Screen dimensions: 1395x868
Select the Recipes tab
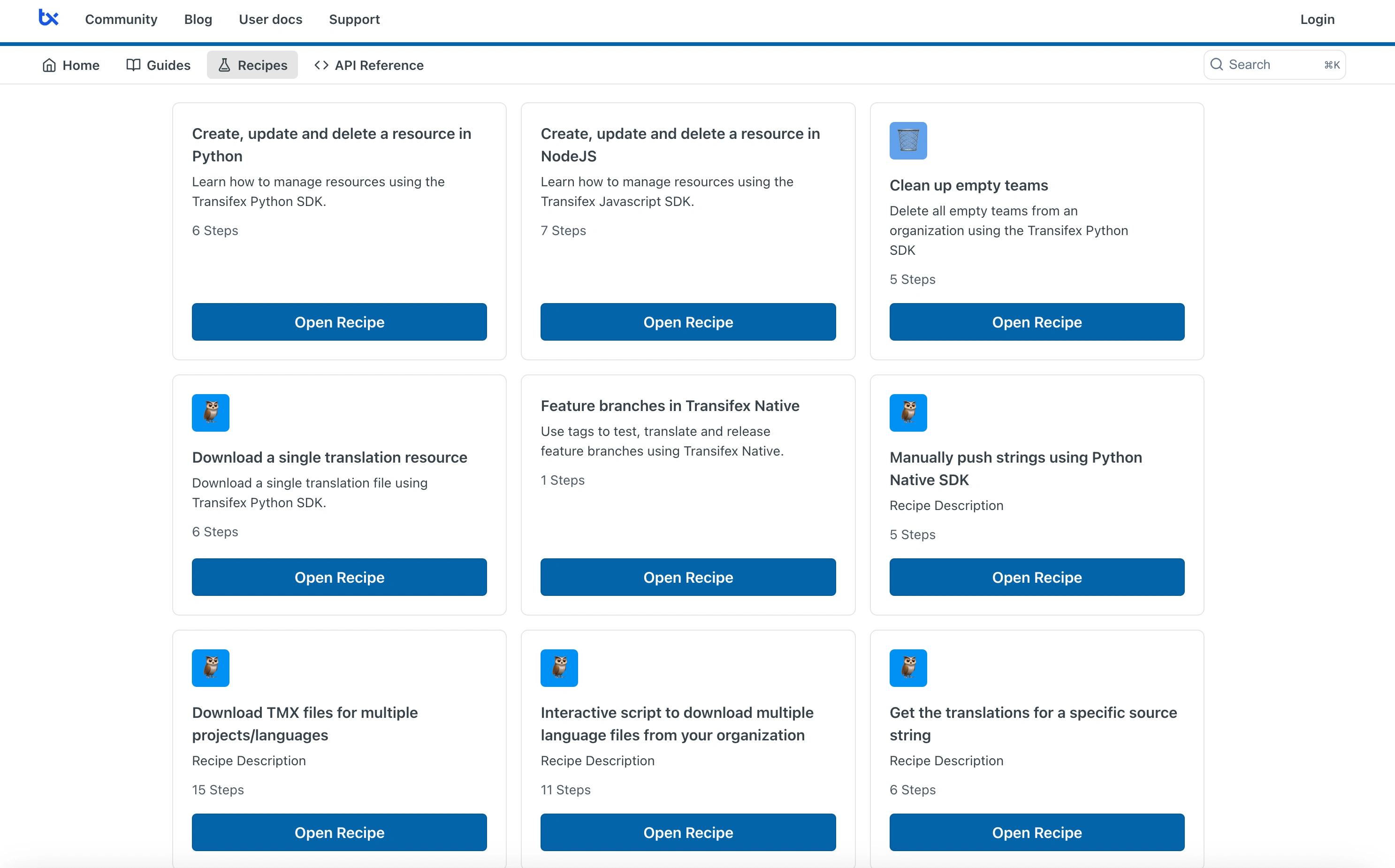click(252, 65)
